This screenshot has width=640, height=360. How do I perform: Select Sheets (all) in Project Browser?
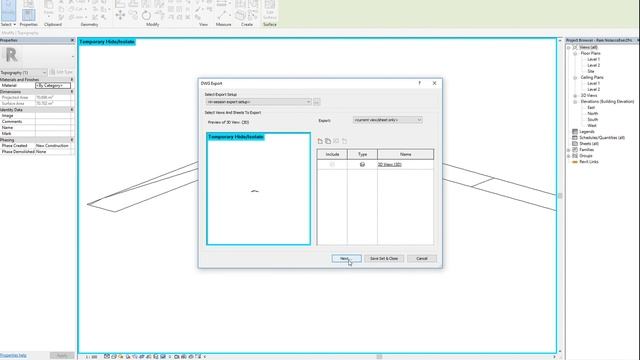(589, 144)
